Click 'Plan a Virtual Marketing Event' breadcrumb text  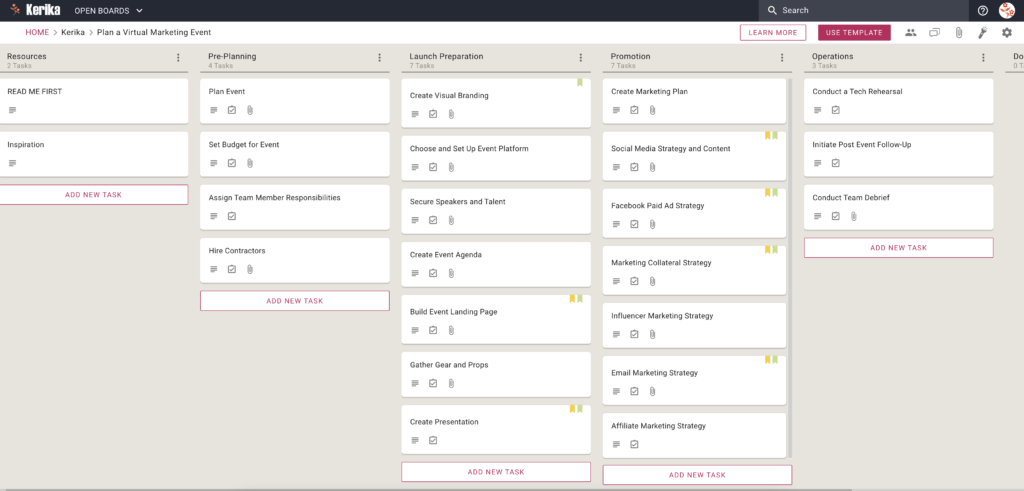click(x=154, y=32)
